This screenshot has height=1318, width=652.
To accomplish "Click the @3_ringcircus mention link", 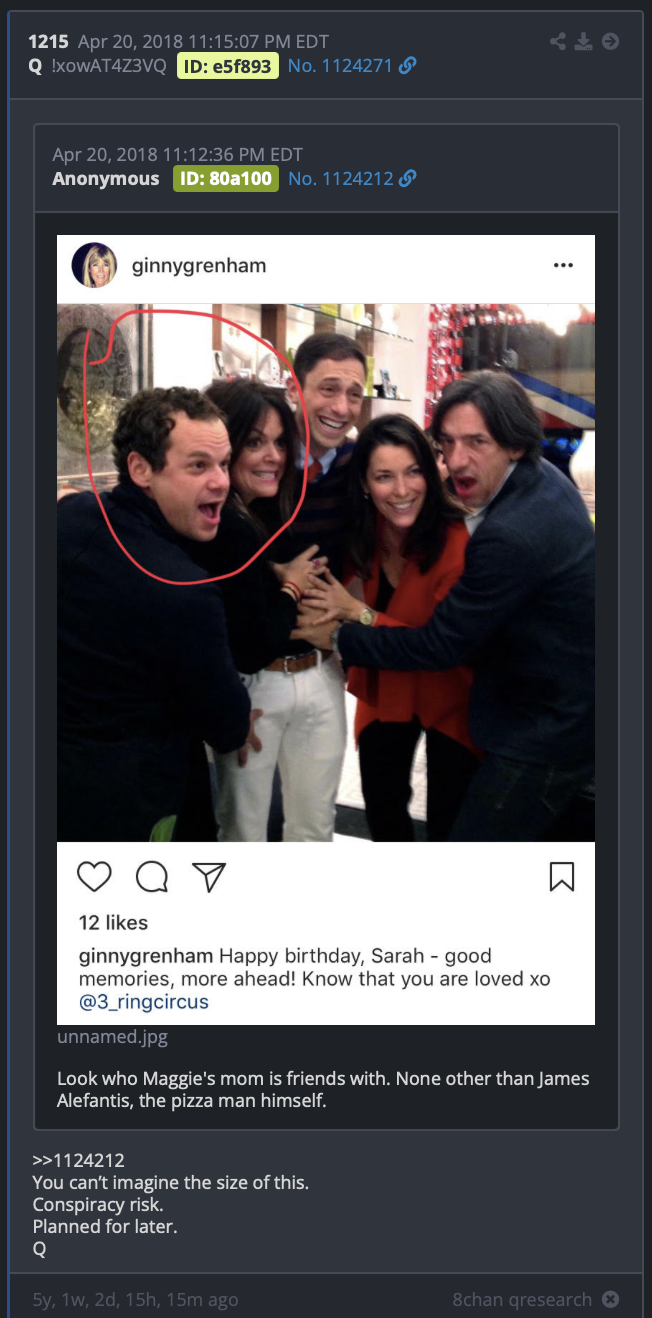I will [144, 1002].
